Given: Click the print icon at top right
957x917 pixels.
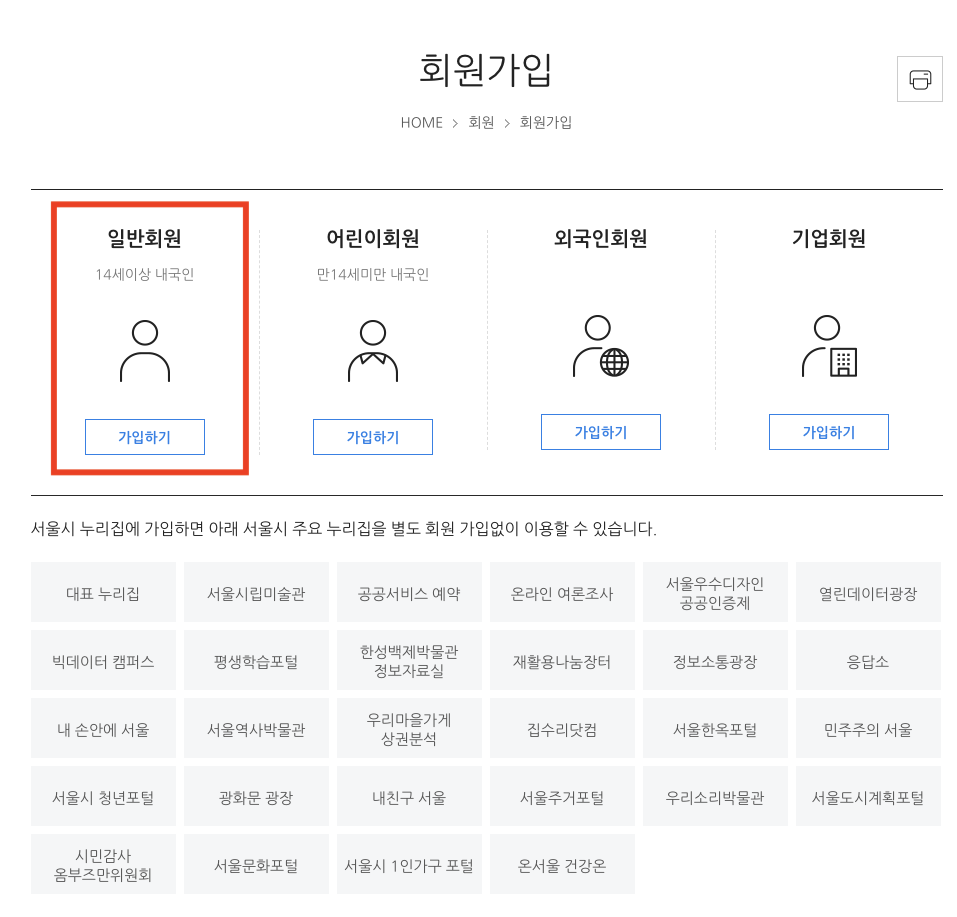Looking at the screenshot, I should 919,79.
